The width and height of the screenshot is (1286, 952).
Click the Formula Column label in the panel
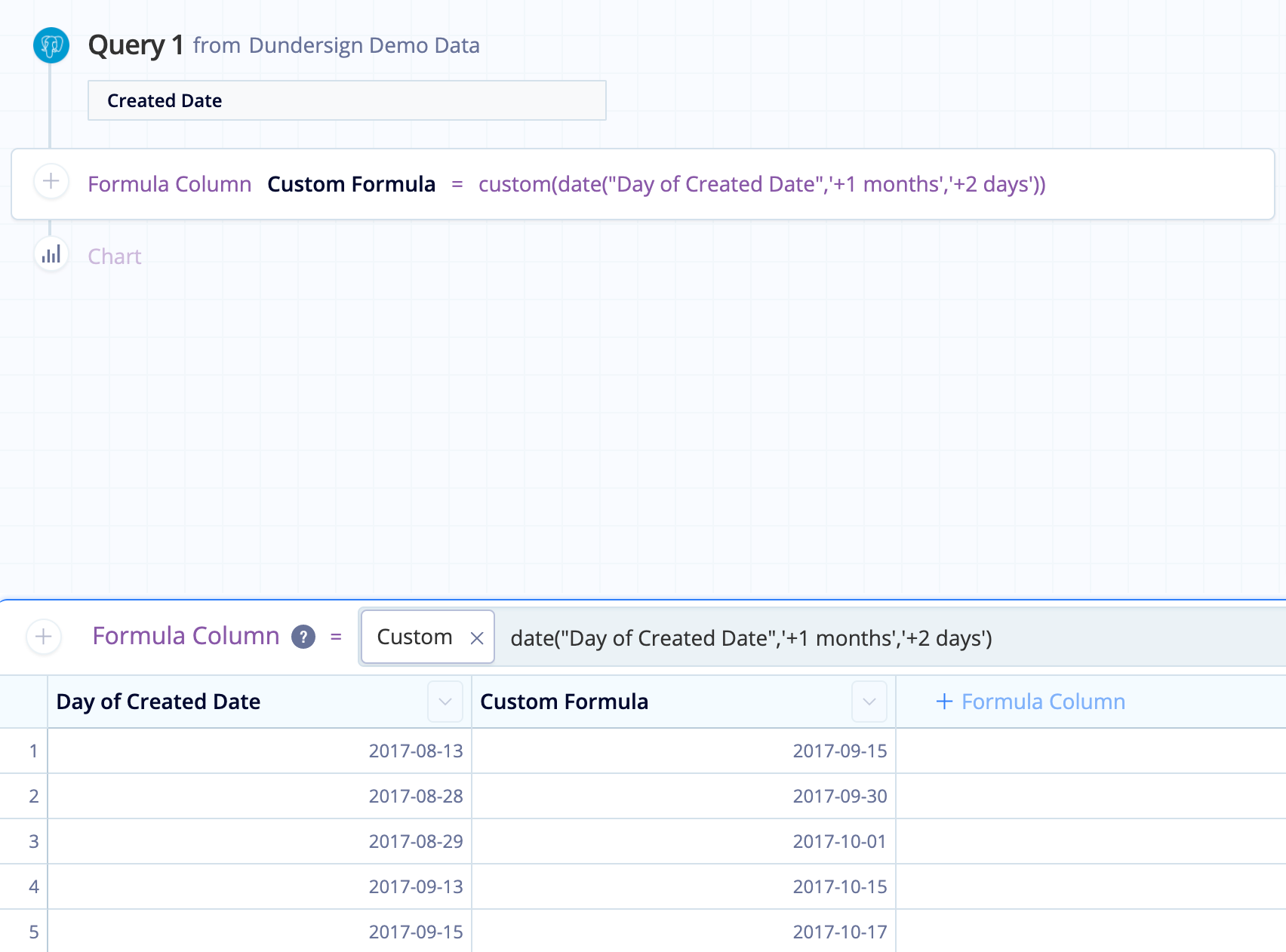[x=186, y=636]
